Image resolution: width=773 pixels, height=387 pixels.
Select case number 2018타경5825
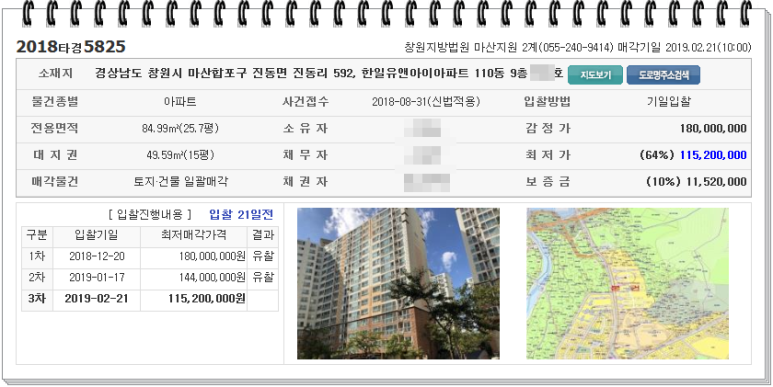click(71, 47)
